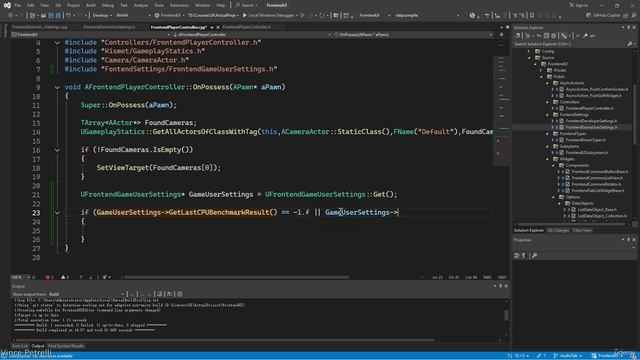Viewport: 640px width, 360px height.
Task: Collapse the include region at line 4
Action: (x=57, y=42)
